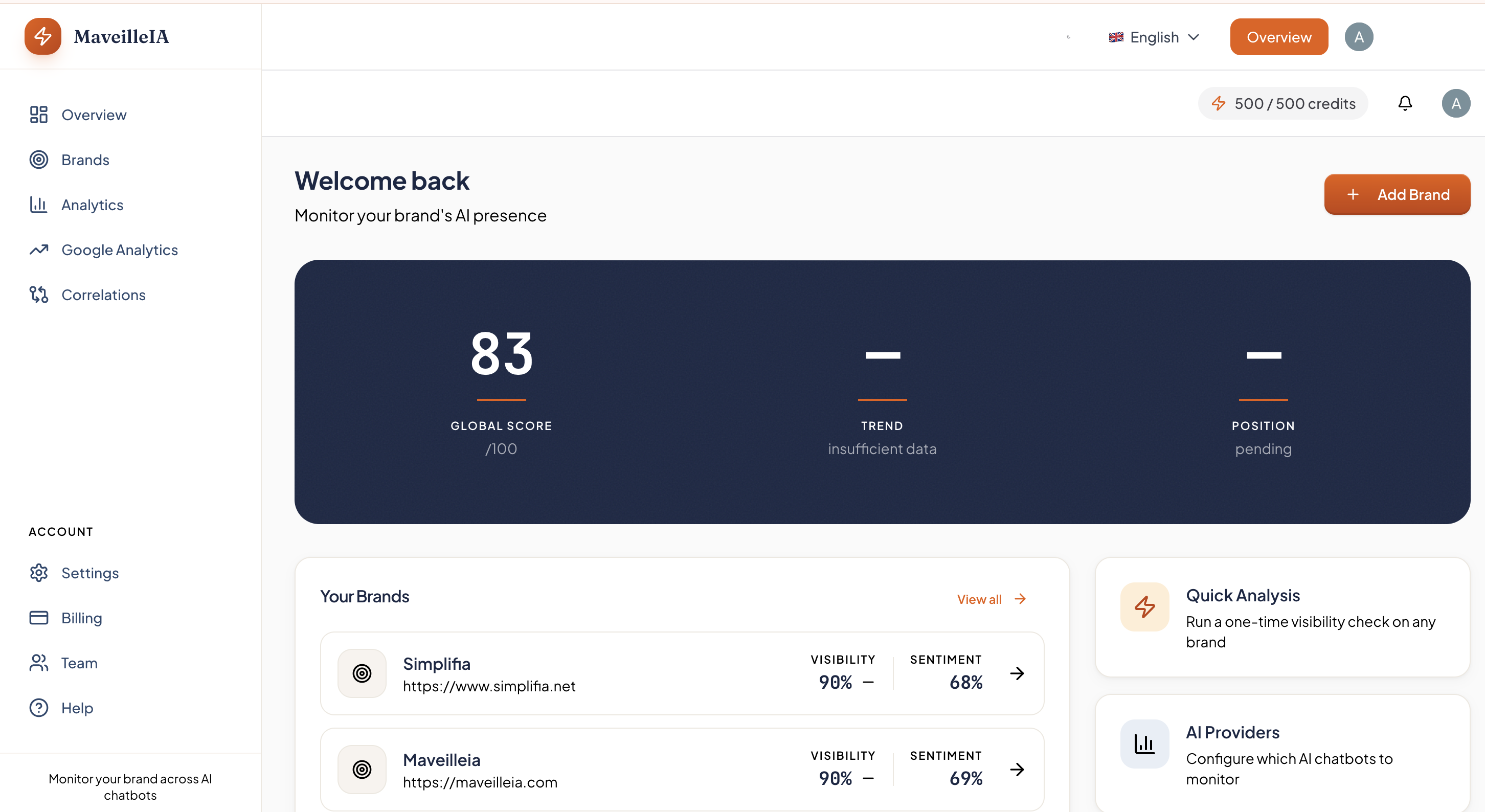Image resolution: width=1485 pixels, height=812 pixels.
Task: Open Google Analytics sidebar item
Action: [119, 250]
